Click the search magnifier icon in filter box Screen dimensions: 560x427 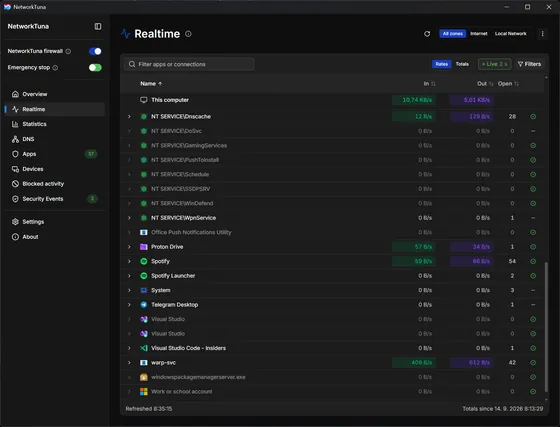coord(132,64)
